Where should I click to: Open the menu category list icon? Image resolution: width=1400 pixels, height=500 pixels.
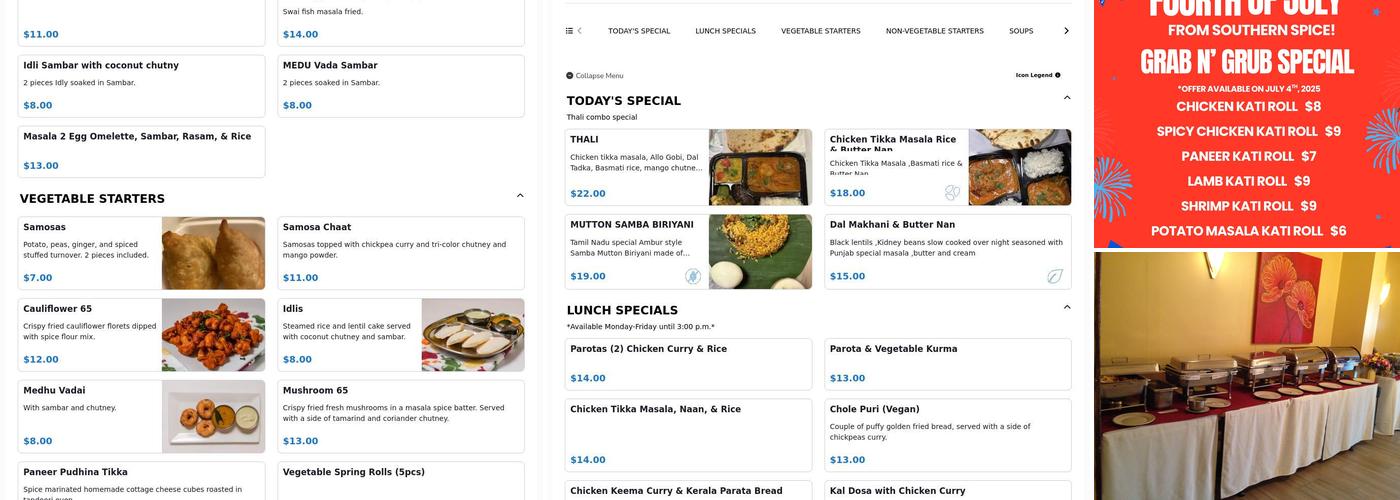click(x=569, y=31)
